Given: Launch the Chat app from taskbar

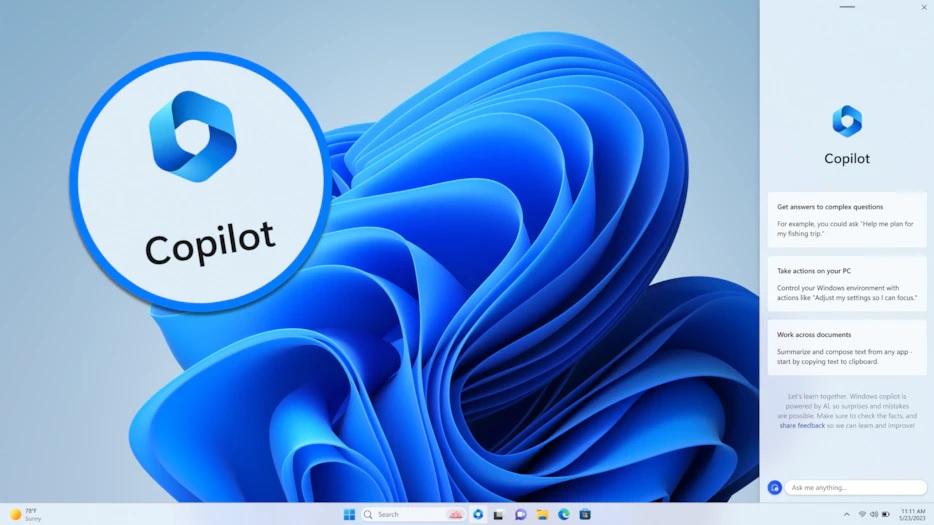Looking at the screenshot, I should click(x=521, y=514).
